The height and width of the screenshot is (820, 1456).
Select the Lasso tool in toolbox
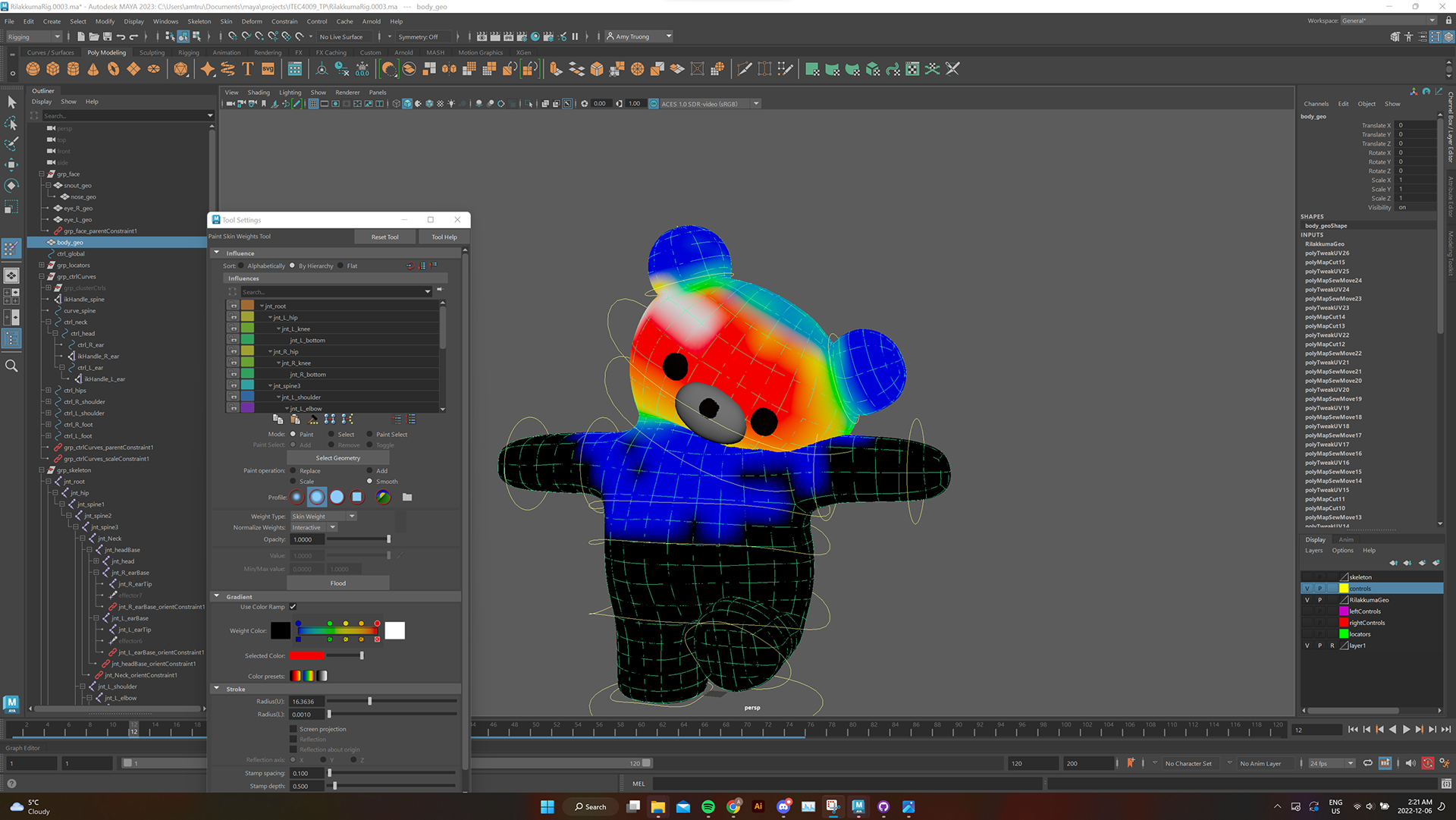[11, 123]
